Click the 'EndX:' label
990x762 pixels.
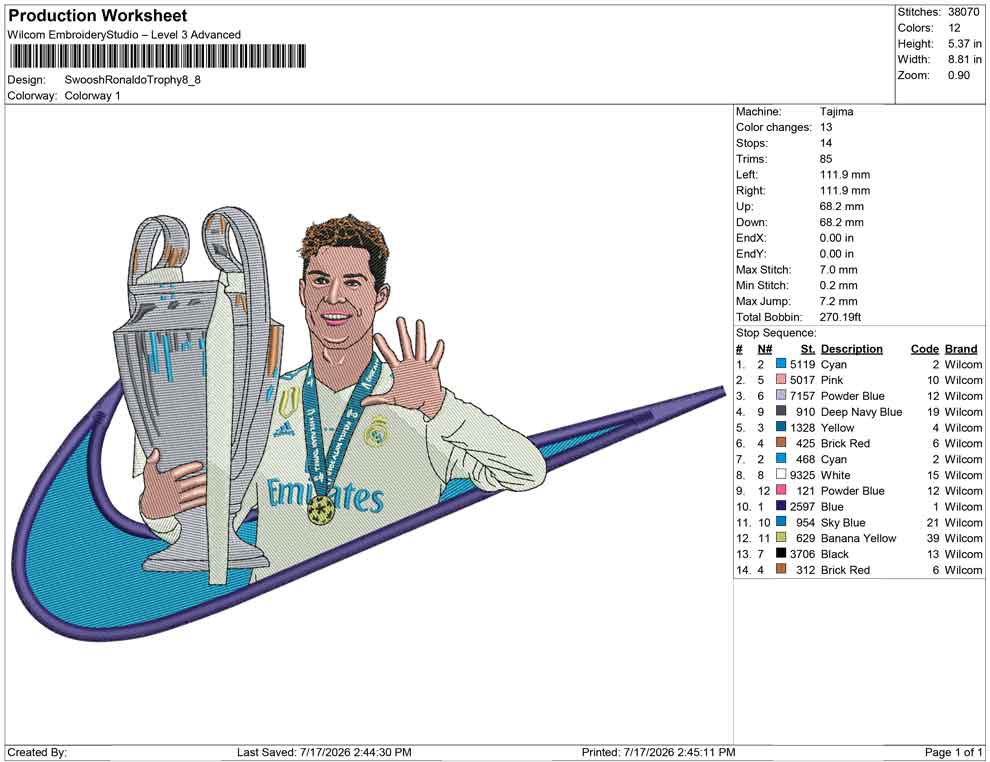(751, 237)
